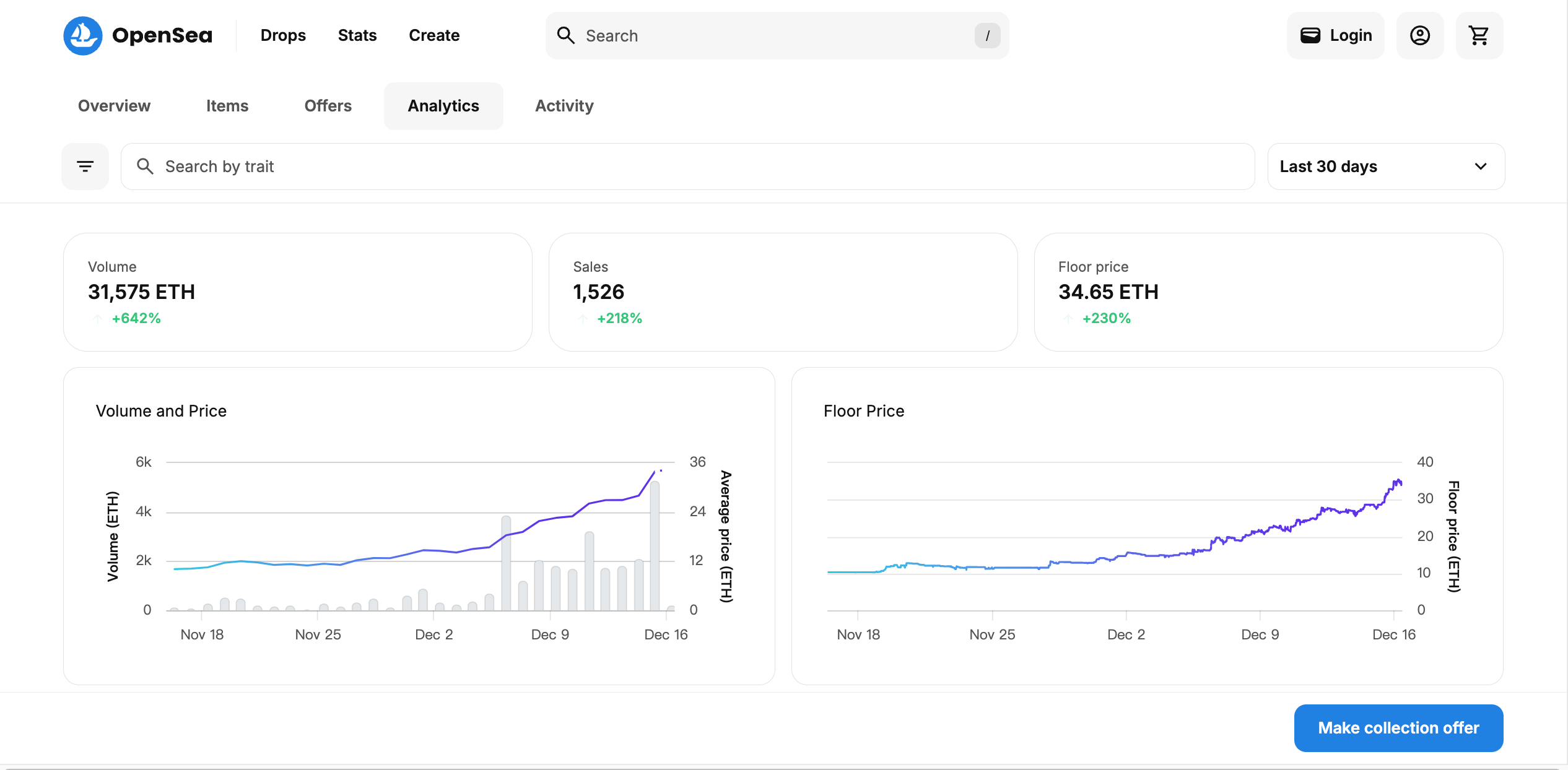Click the Create navigation link

click(x=433, y=35)
